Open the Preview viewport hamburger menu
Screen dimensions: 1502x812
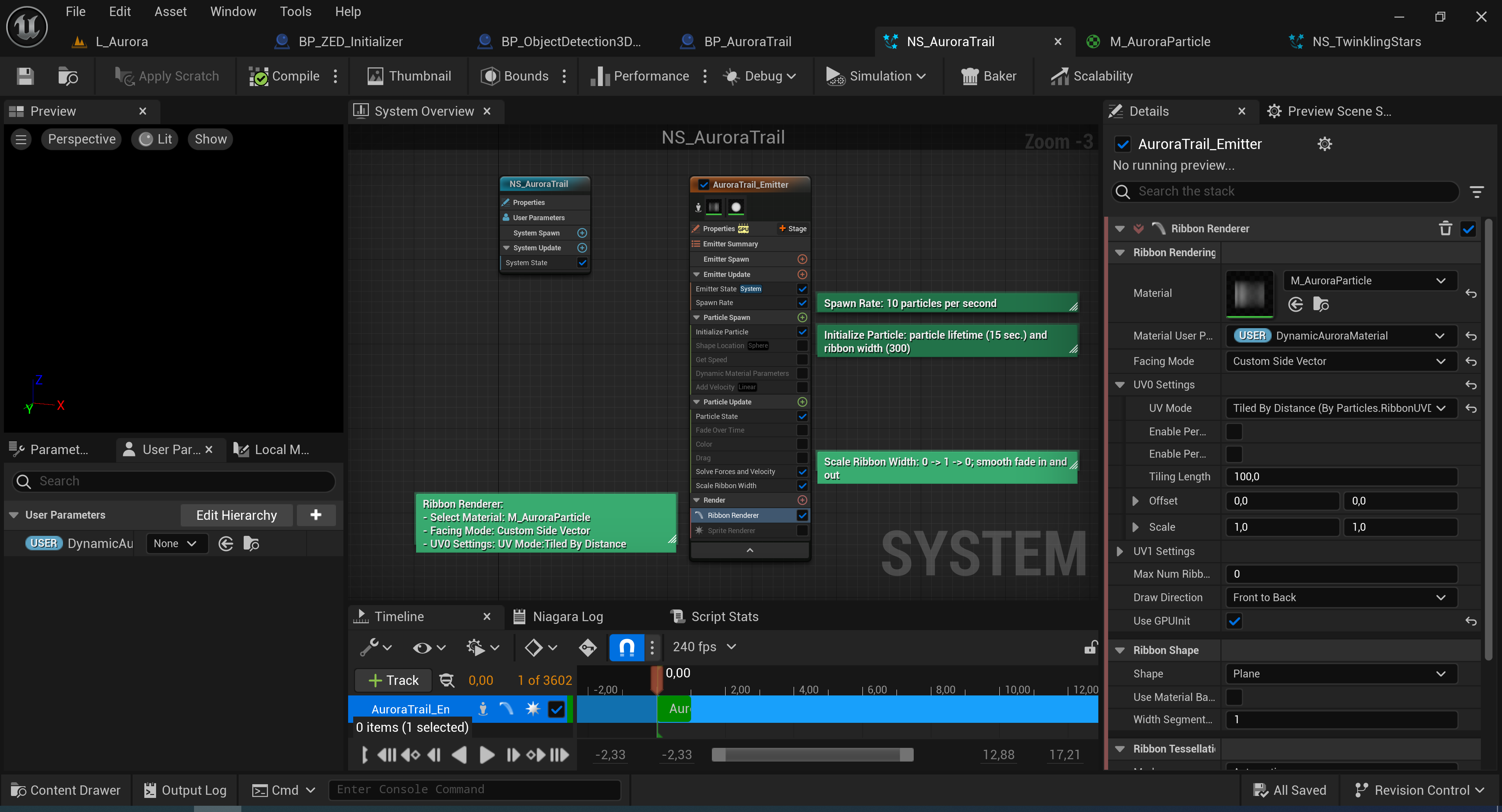tap(21, 139)
